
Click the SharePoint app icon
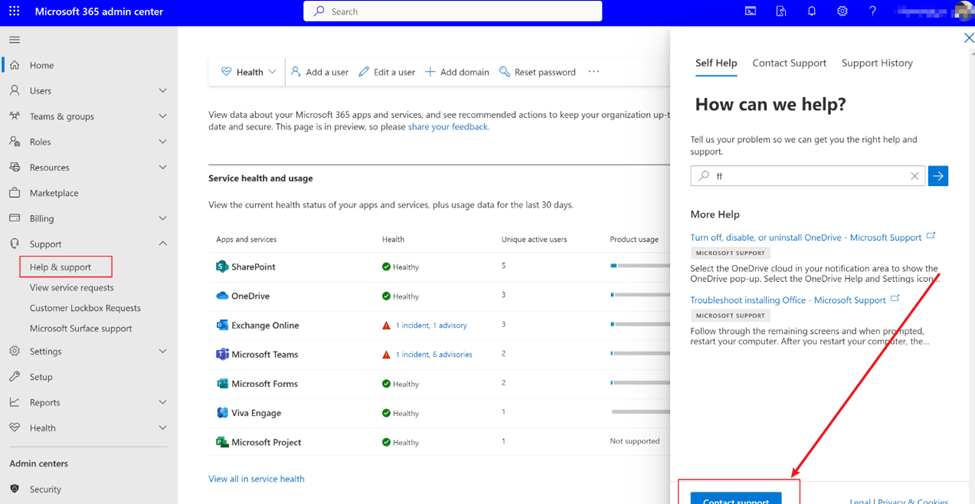click(x=222, y=267)
